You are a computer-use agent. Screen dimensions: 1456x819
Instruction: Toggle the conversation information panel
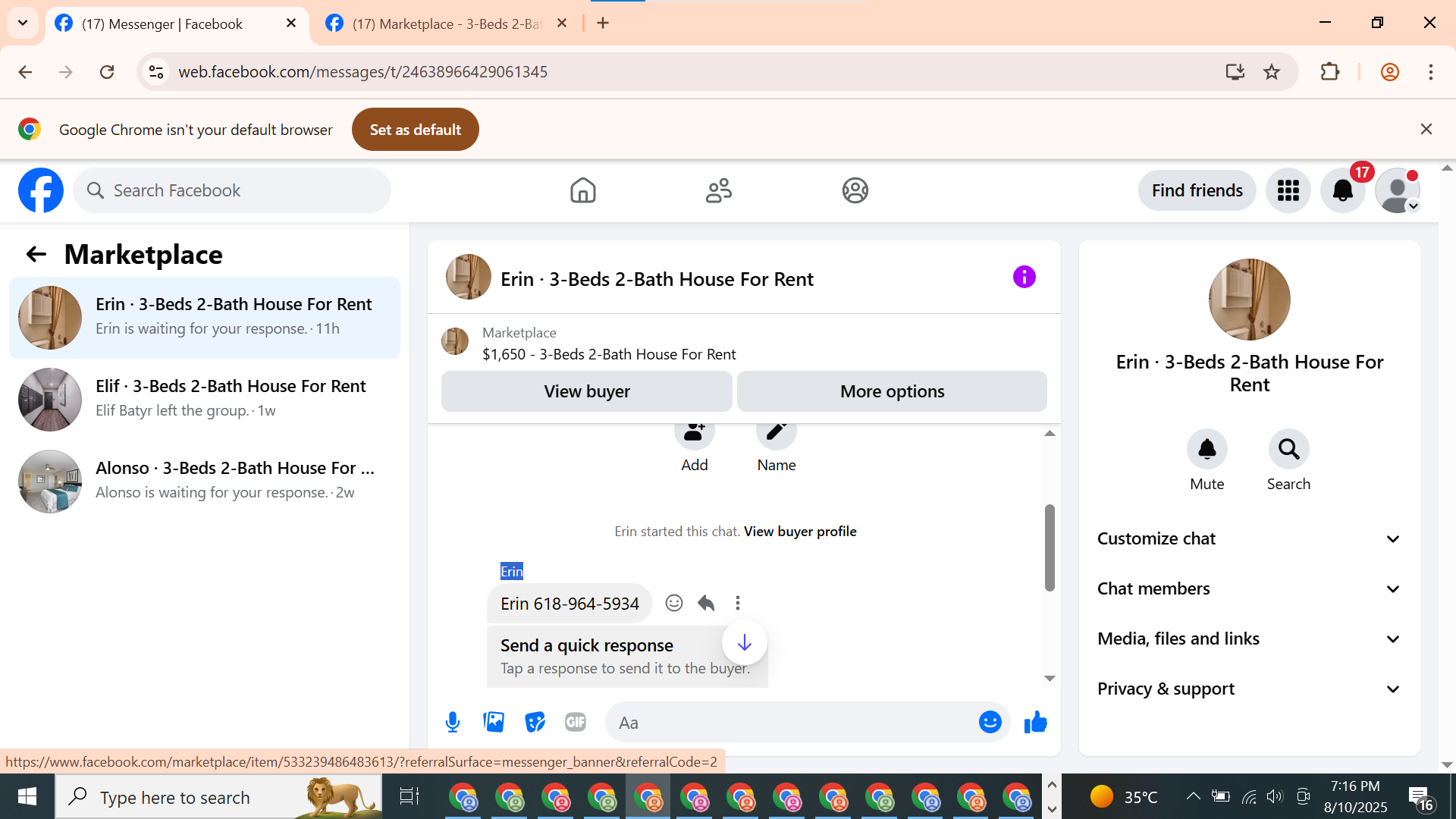point(1024,277)
